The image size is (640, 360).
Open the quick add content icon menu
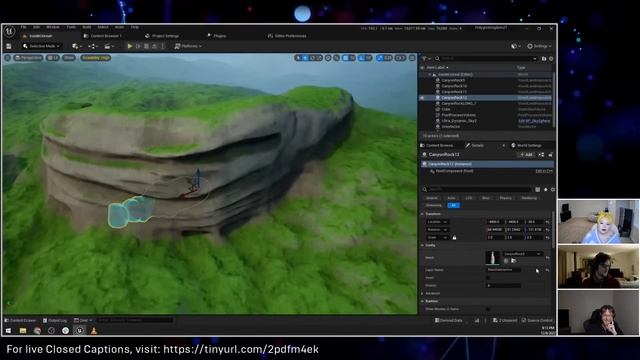click(x=77, y=46)
